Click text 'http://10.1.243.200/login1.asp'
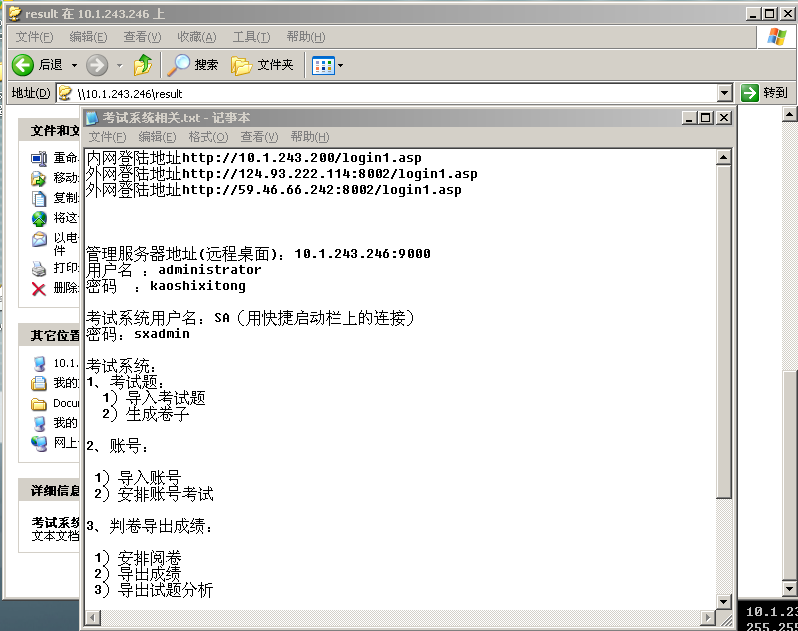 (x=302, y=158)
